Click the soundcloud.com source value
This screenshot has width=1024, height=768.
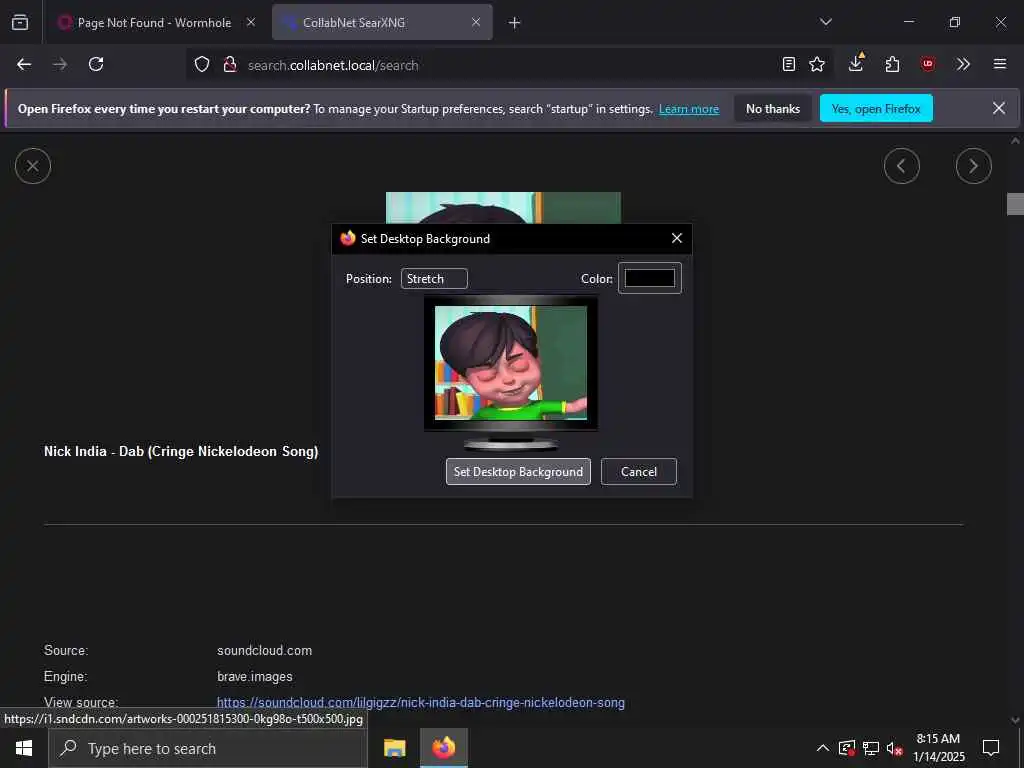click(264, 650)
